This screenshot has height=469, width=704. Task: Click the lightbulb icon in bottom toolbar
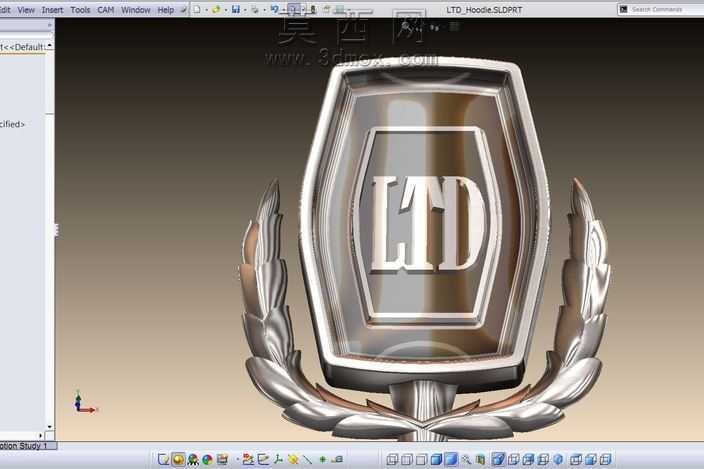(163, 459)
